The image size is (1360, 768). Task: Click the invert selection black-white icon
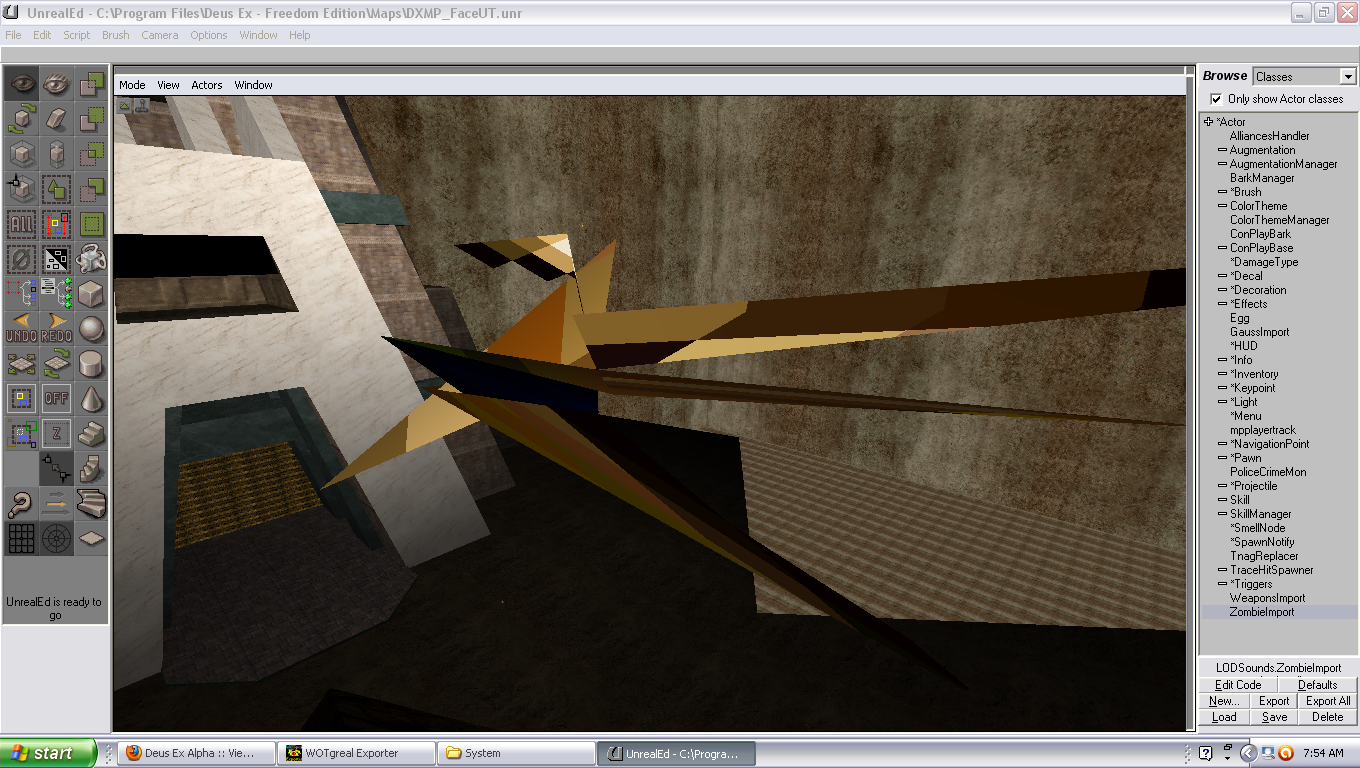57,259
